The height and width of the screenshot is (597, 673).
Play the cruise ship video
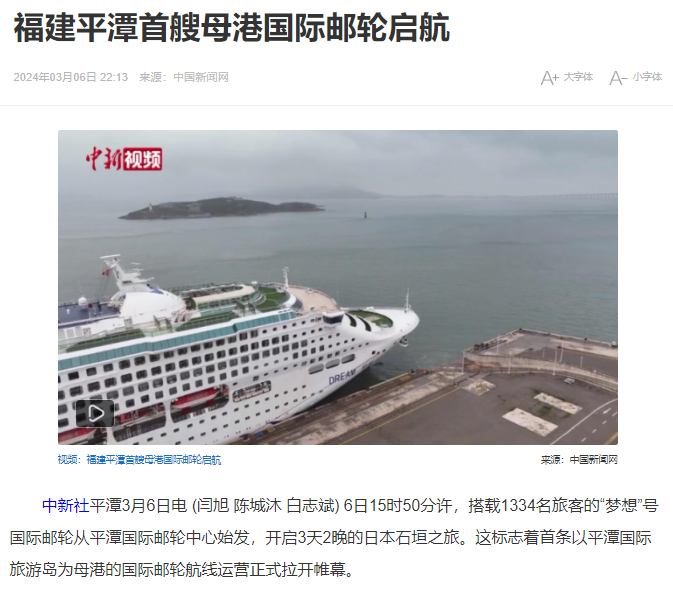tap(95, 413)
